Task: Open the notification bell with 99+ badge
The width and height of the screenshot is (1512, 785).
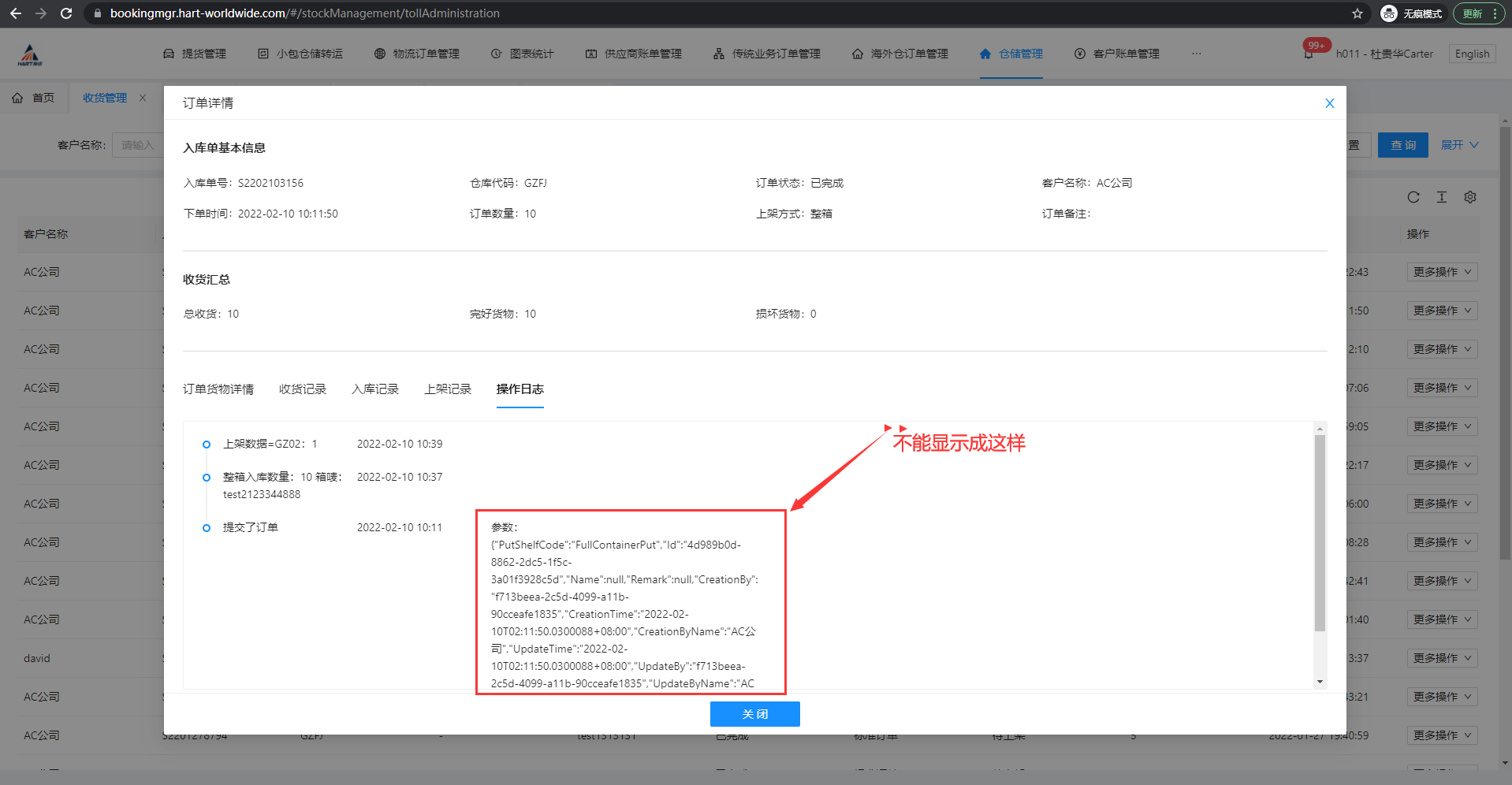Action: point(1309,54)
